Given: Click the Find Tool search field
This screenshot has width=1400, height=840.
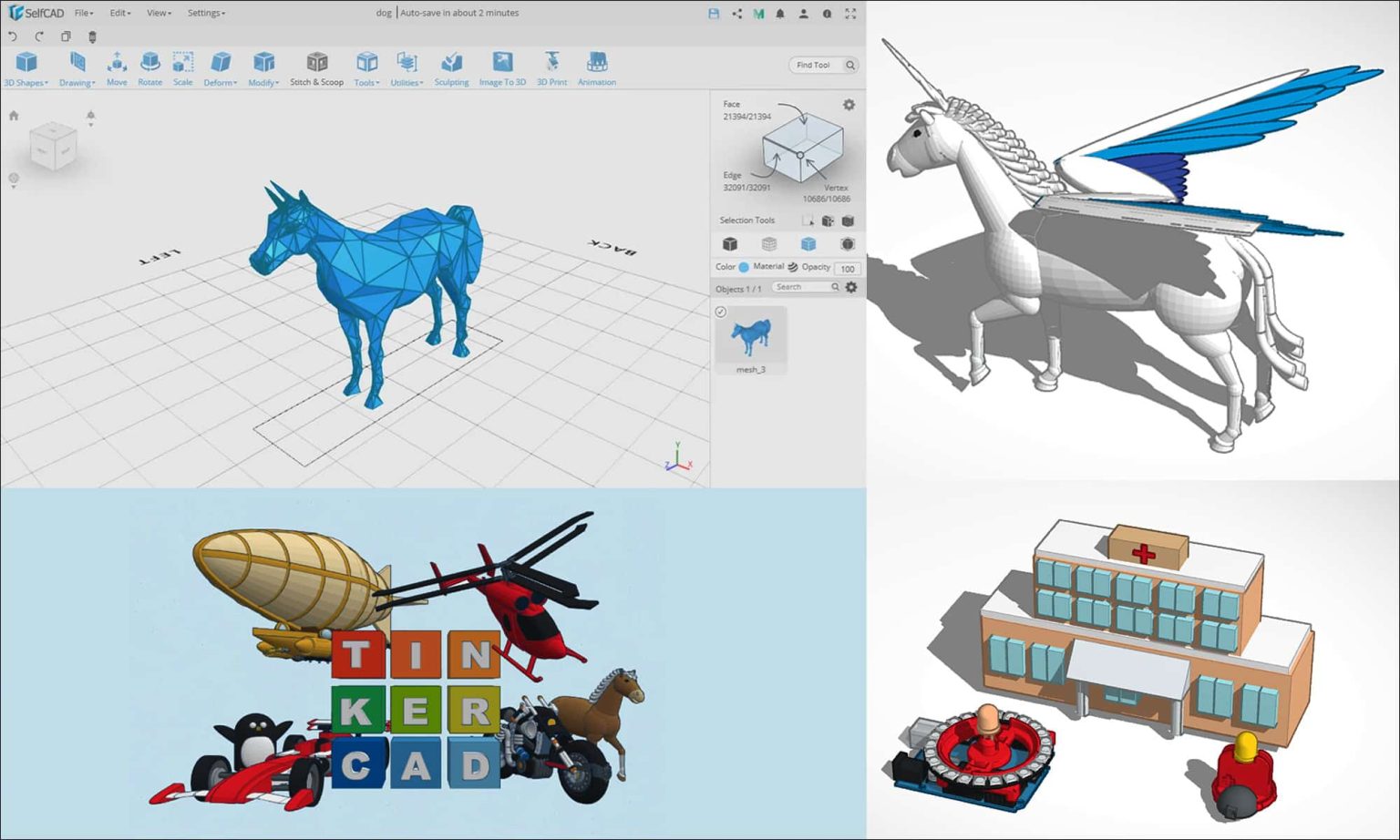Looking at the screenshot, I should [819, 65].
